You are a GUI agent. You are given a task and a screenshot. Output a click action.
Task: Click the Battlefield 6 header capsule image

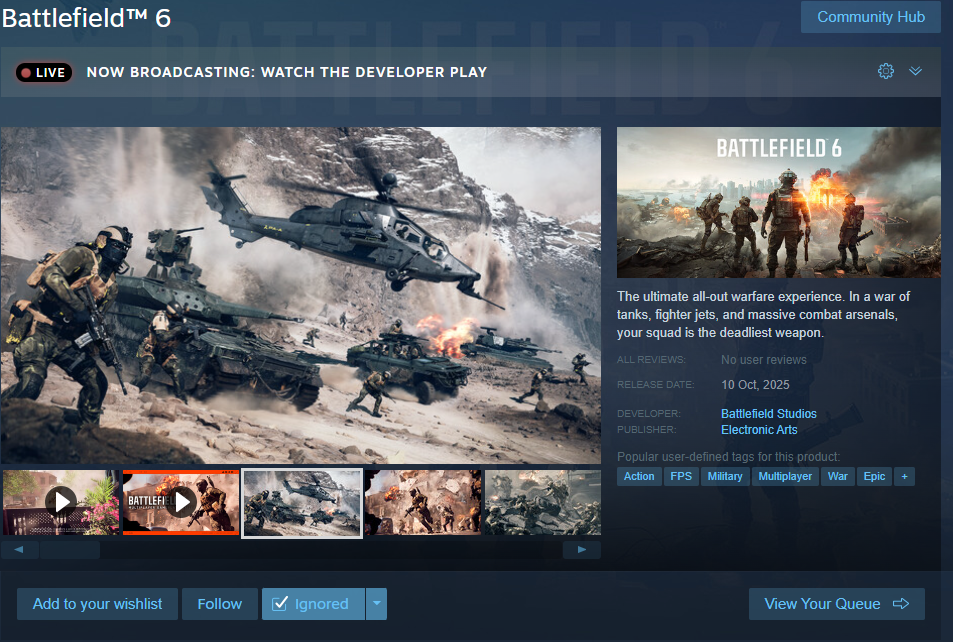(779, 202)
